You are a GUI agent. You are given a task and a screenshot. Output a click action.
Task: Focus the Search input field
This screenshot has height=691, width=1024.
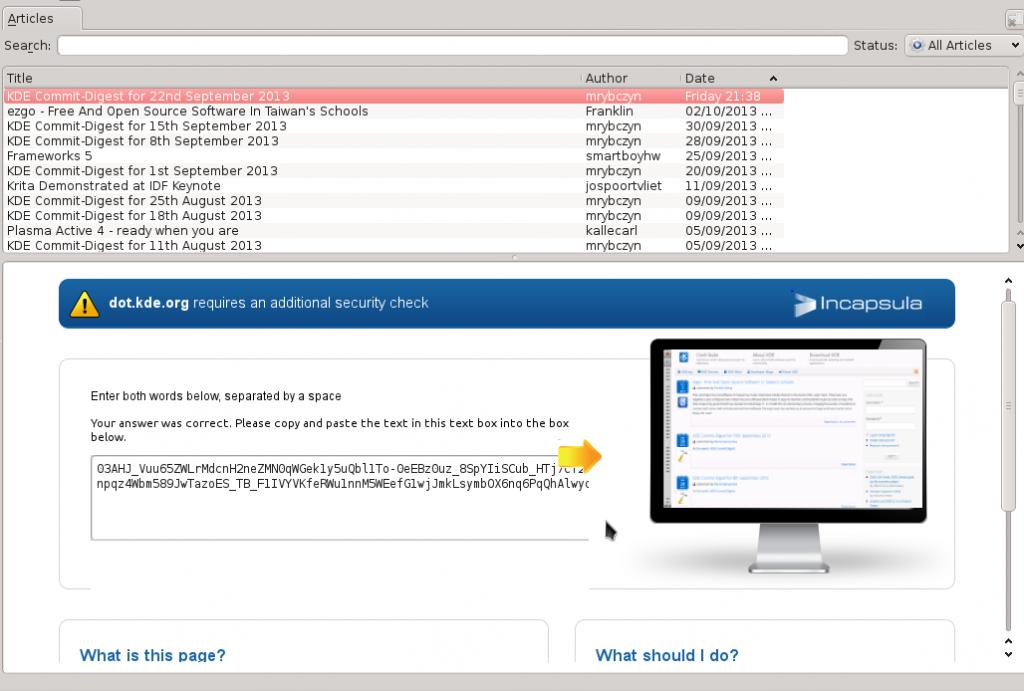click(452, 45)
